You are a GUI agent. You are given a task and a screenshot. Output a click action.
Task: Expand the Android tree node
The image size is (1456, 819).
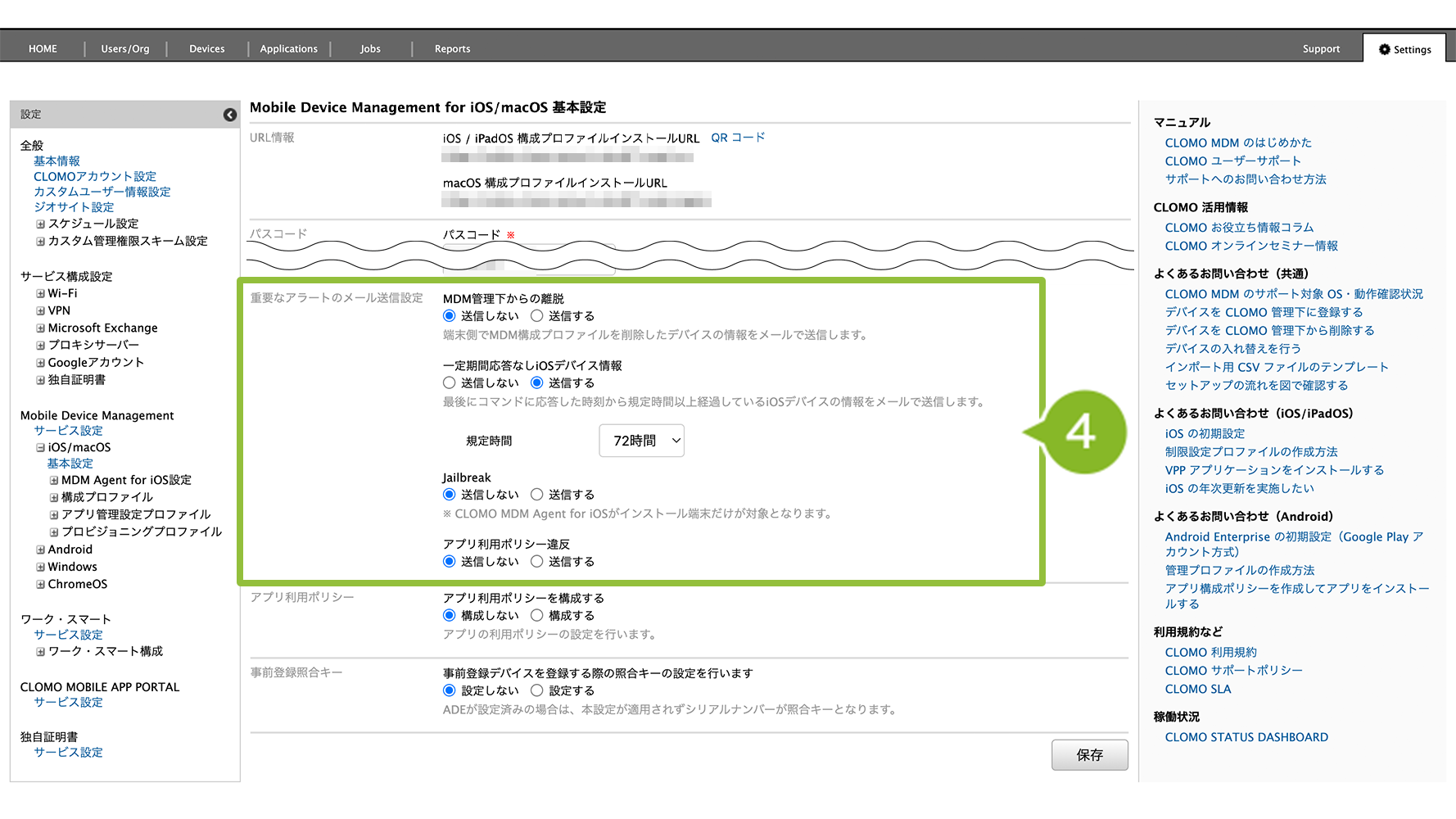[40, 550]
